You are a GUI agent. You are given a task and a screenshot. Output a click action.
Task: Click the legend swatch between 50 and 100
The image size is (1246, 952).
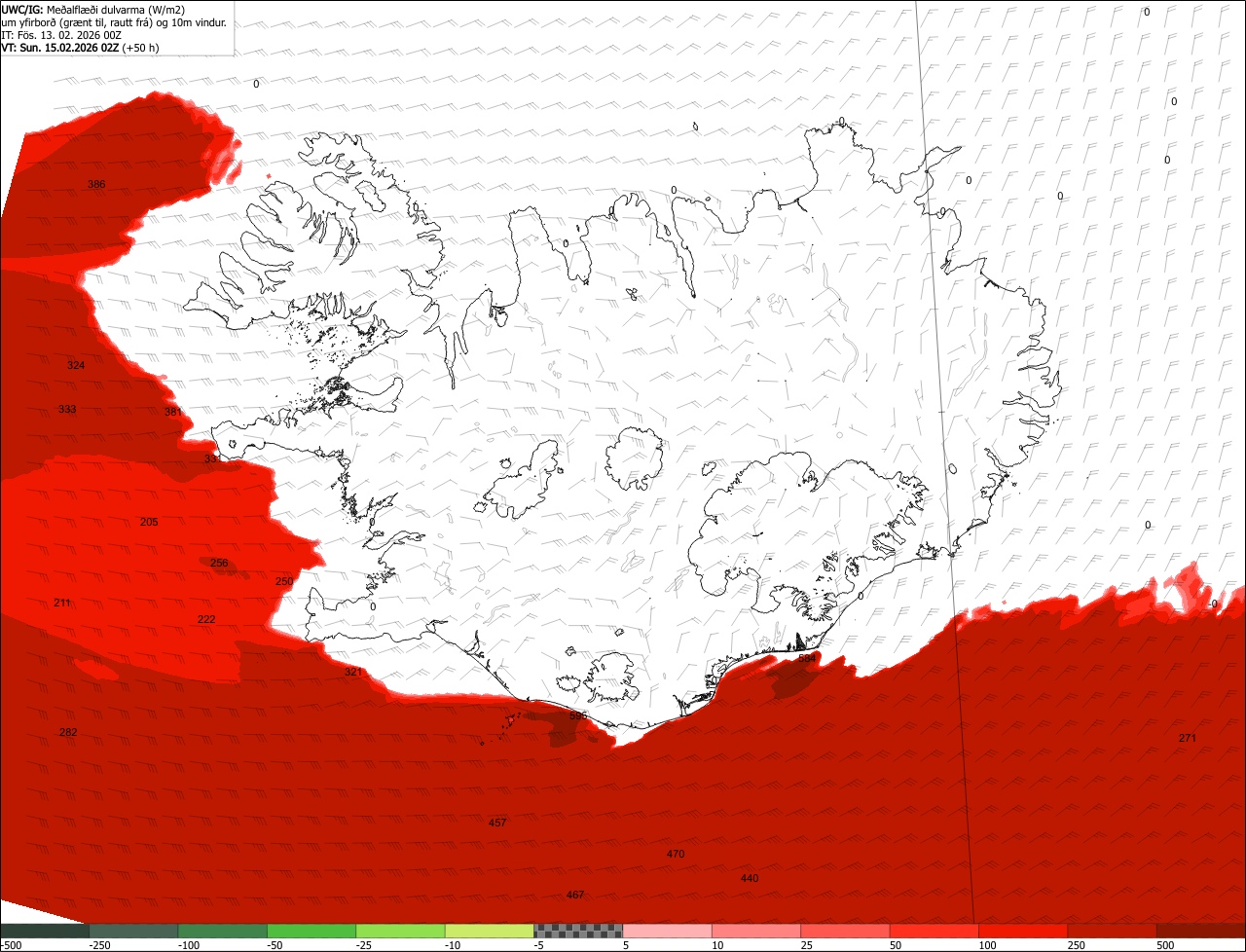click(934, 931)
